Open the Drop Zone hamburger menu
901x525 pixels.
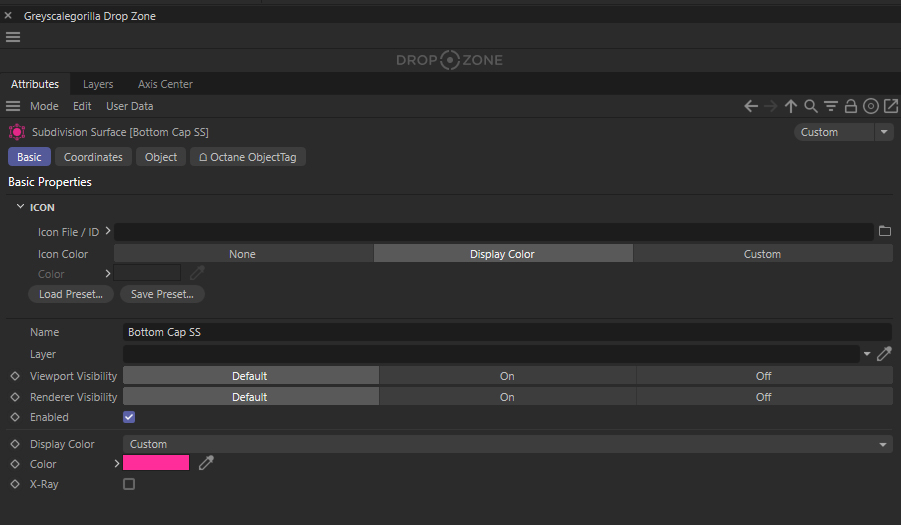coord(13,37)
